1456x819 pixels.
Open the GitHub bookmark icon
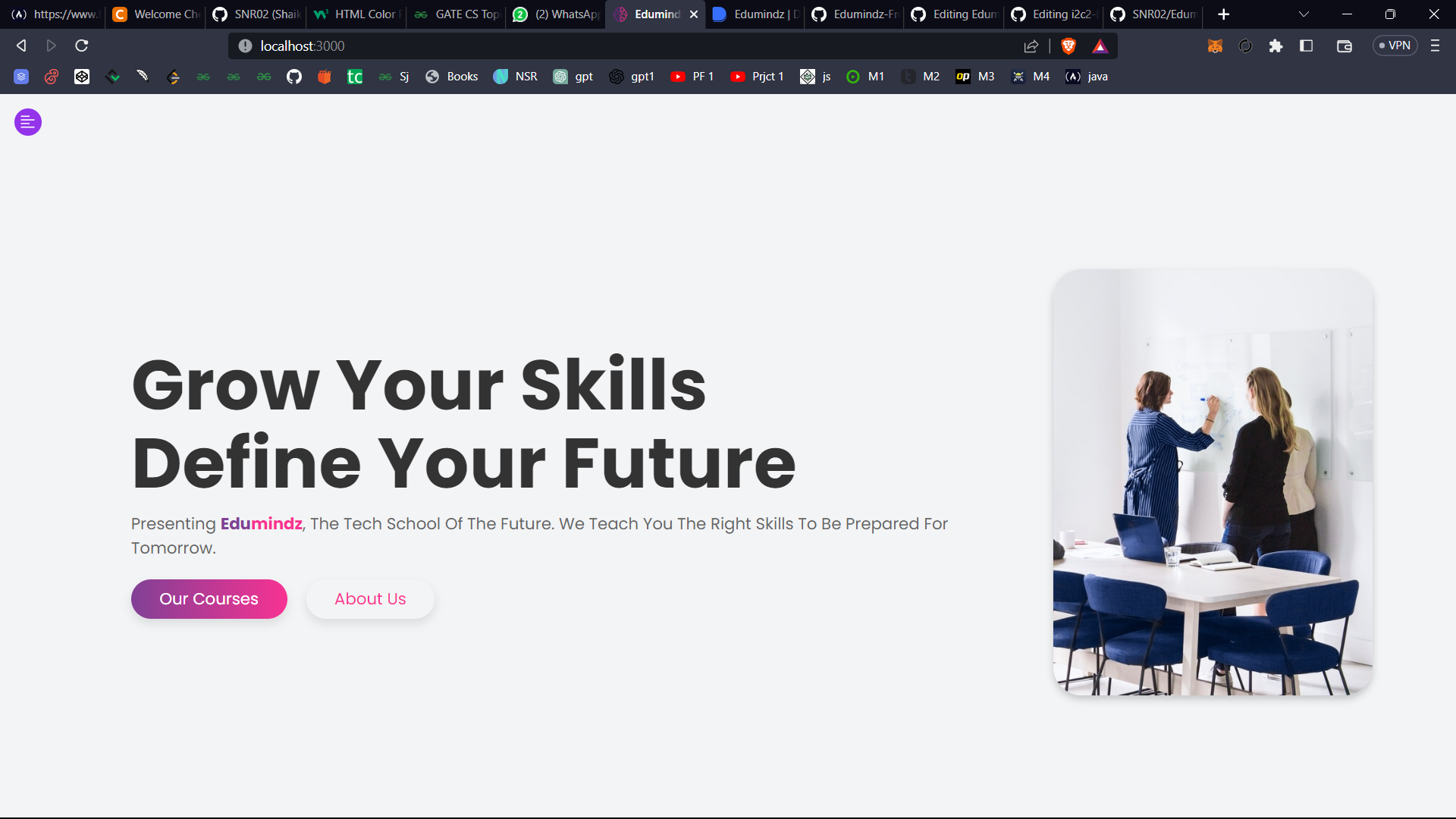(294, 77)
